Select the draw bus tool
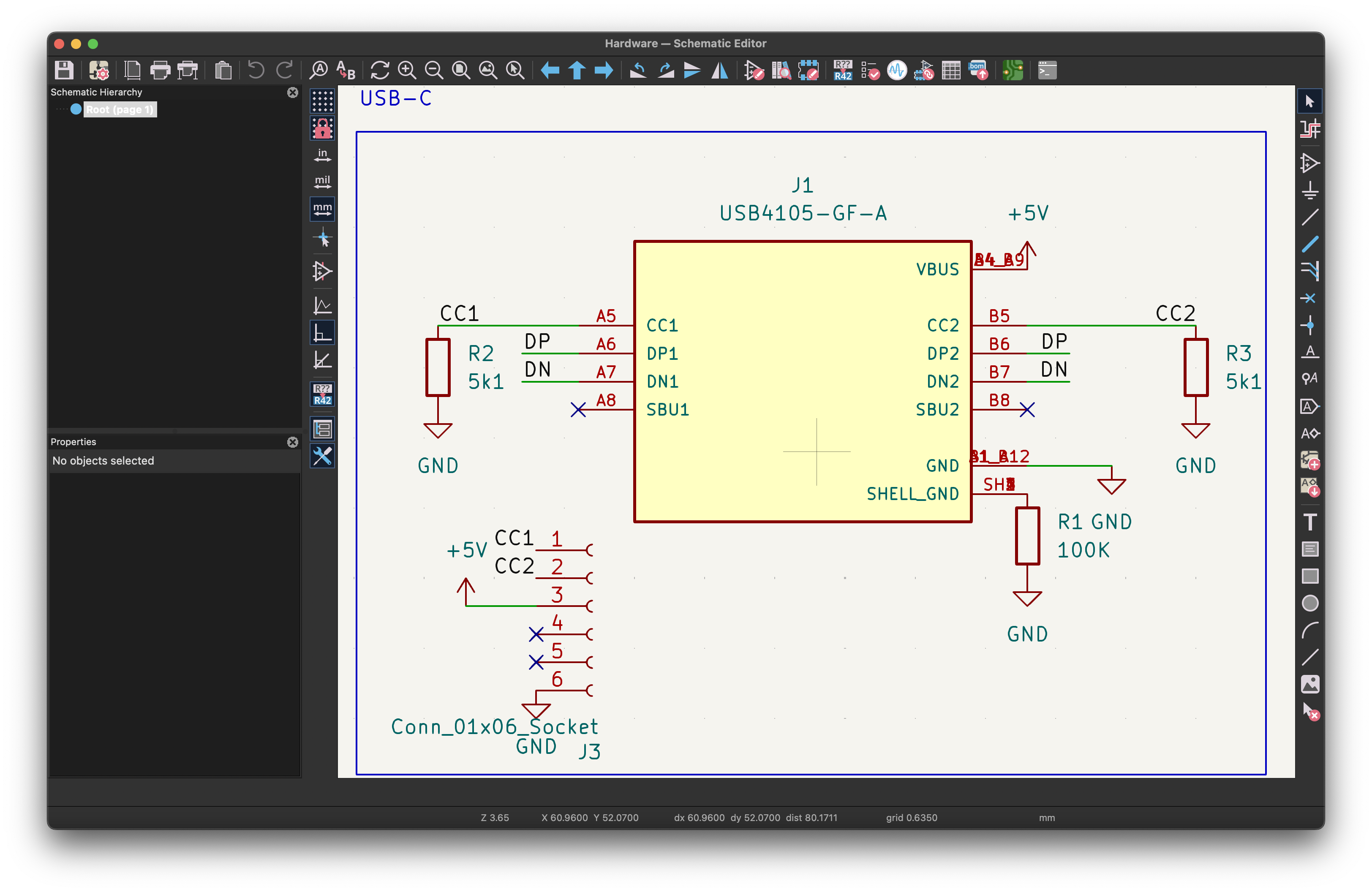 (x=1310, y=244)
